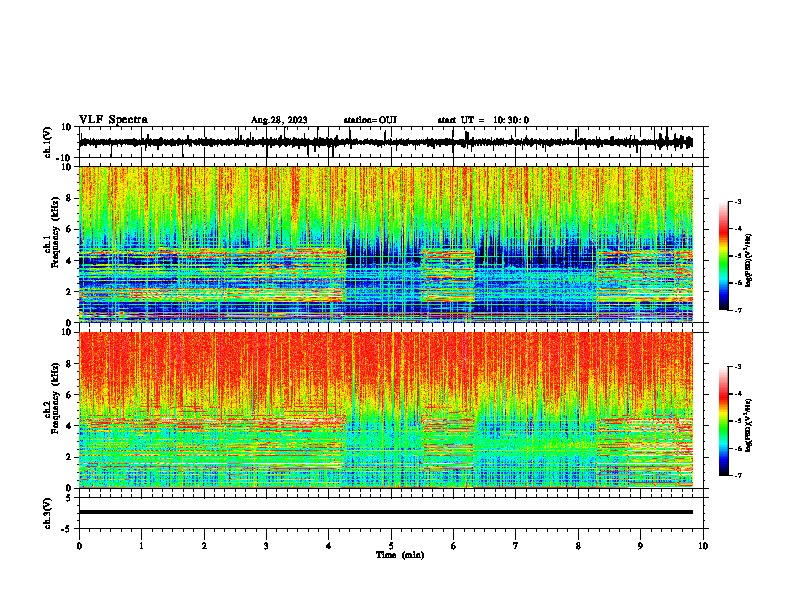The image size is (792, 612).
Task: Click the "-5" tick on the ch.3(V) axis
Action: [67, 529]
